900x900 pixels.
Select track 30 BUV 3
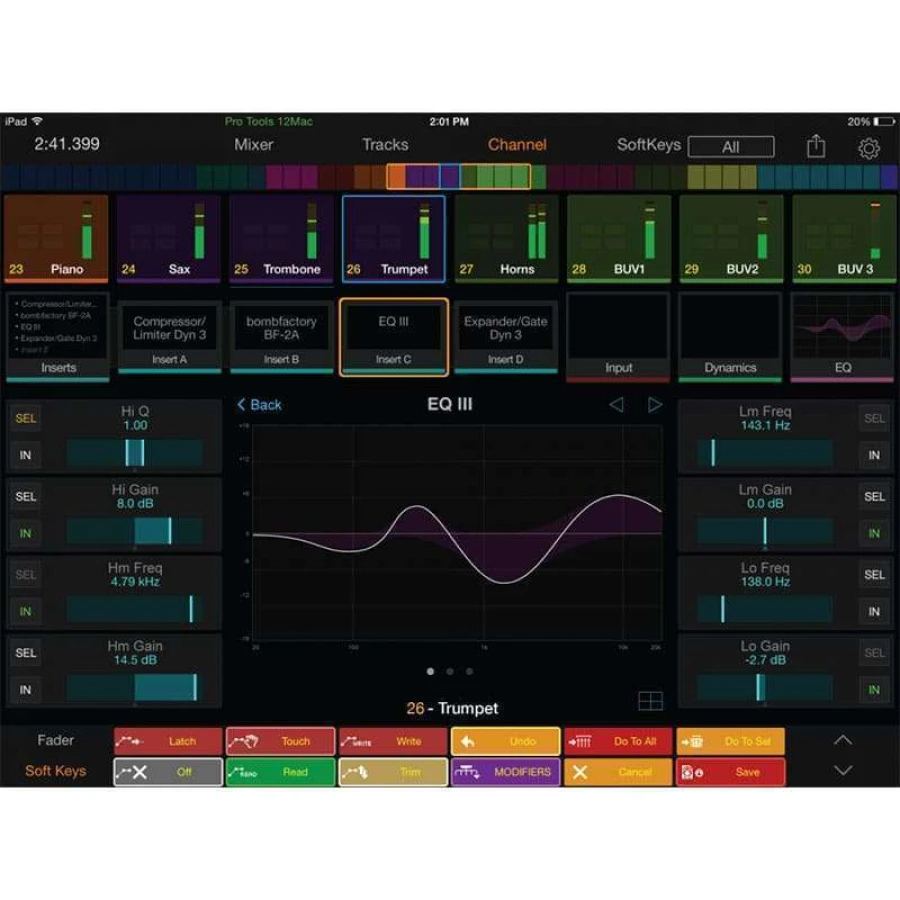844,238
